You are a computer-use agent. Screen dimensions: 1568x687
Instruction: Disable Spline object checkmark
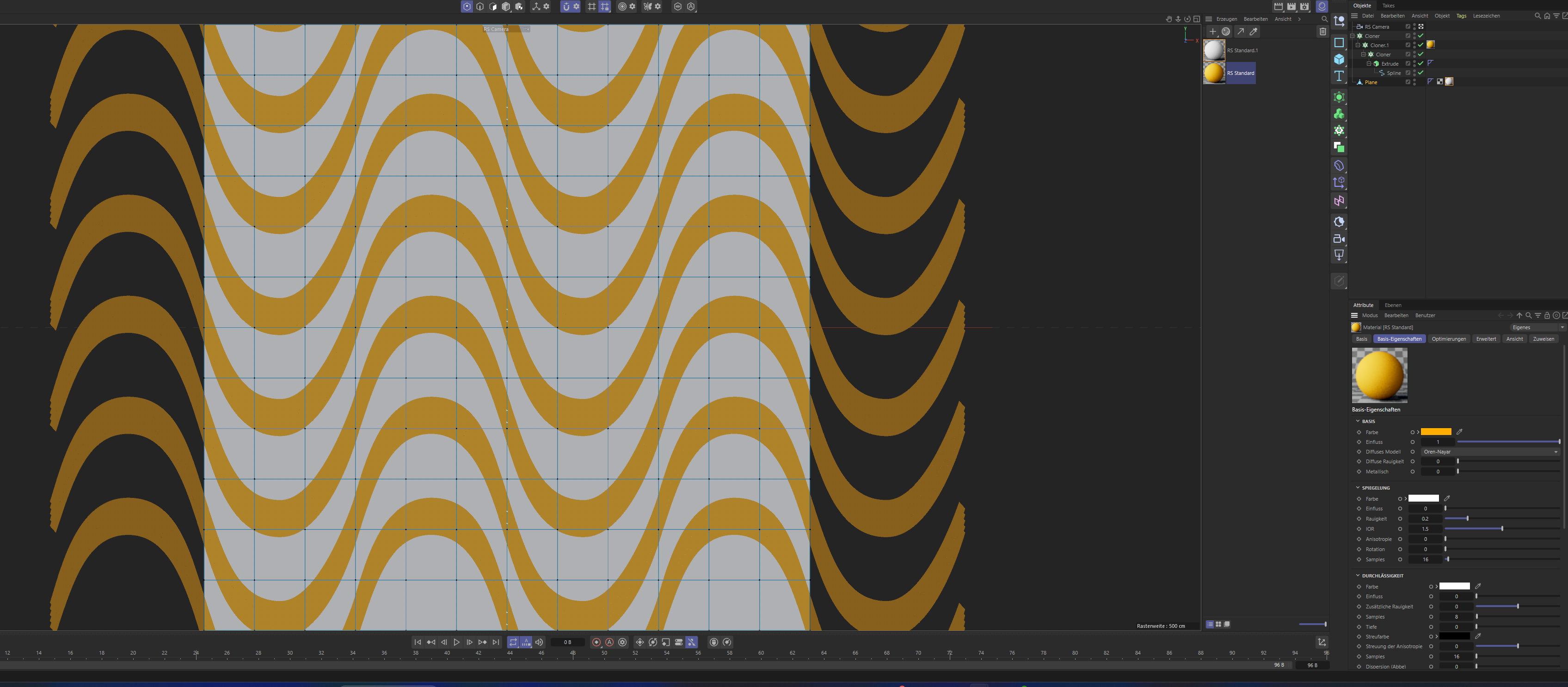click(1420, 73)
